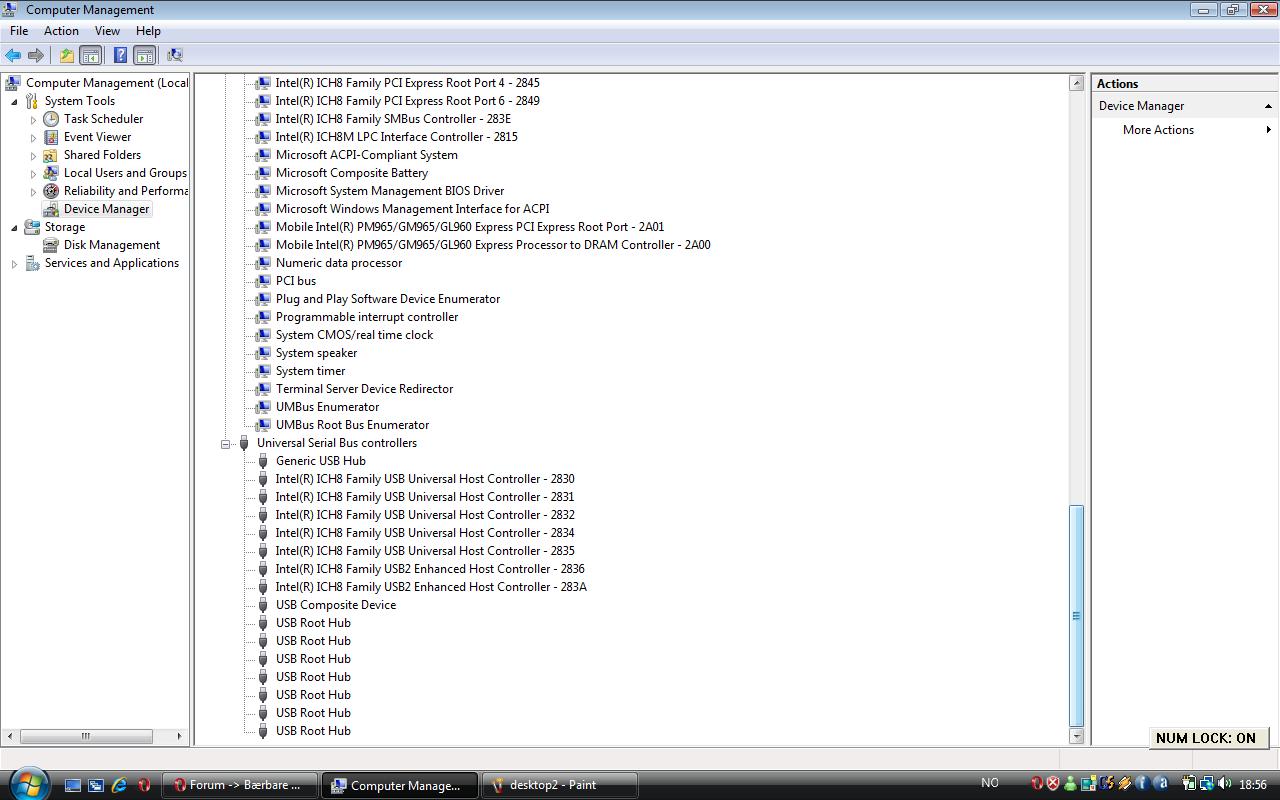Viewport: 1280px width, 800px height.
Task: Click Scan for hardware changes icon
Action: [175, 56]
